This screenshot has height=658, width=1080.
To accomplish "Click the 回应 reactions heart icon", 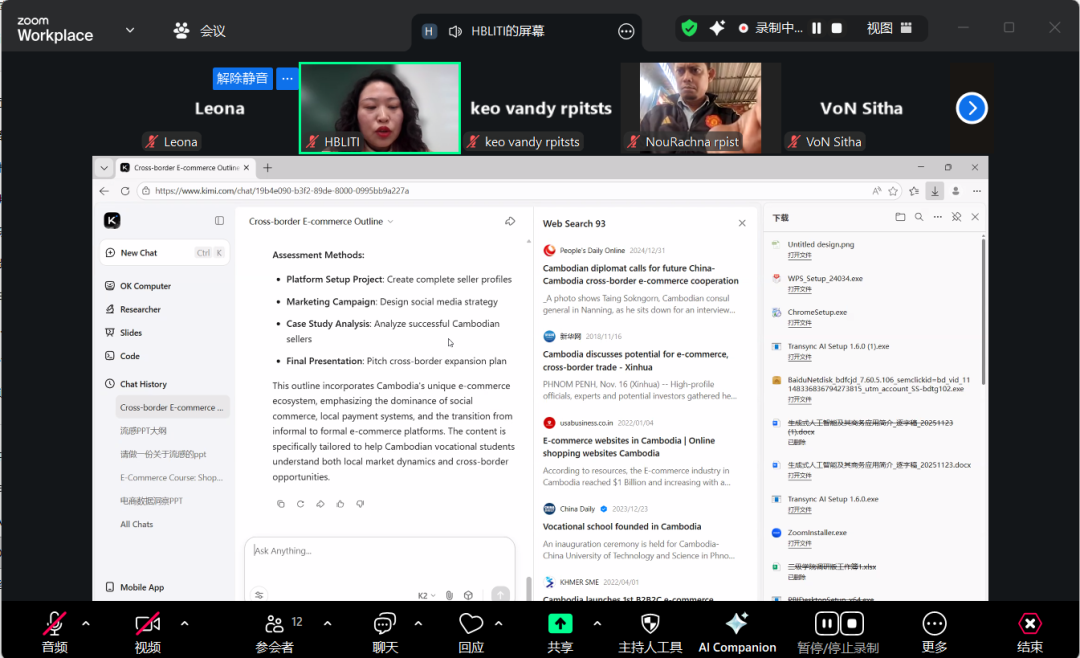I will coord(471,624).
